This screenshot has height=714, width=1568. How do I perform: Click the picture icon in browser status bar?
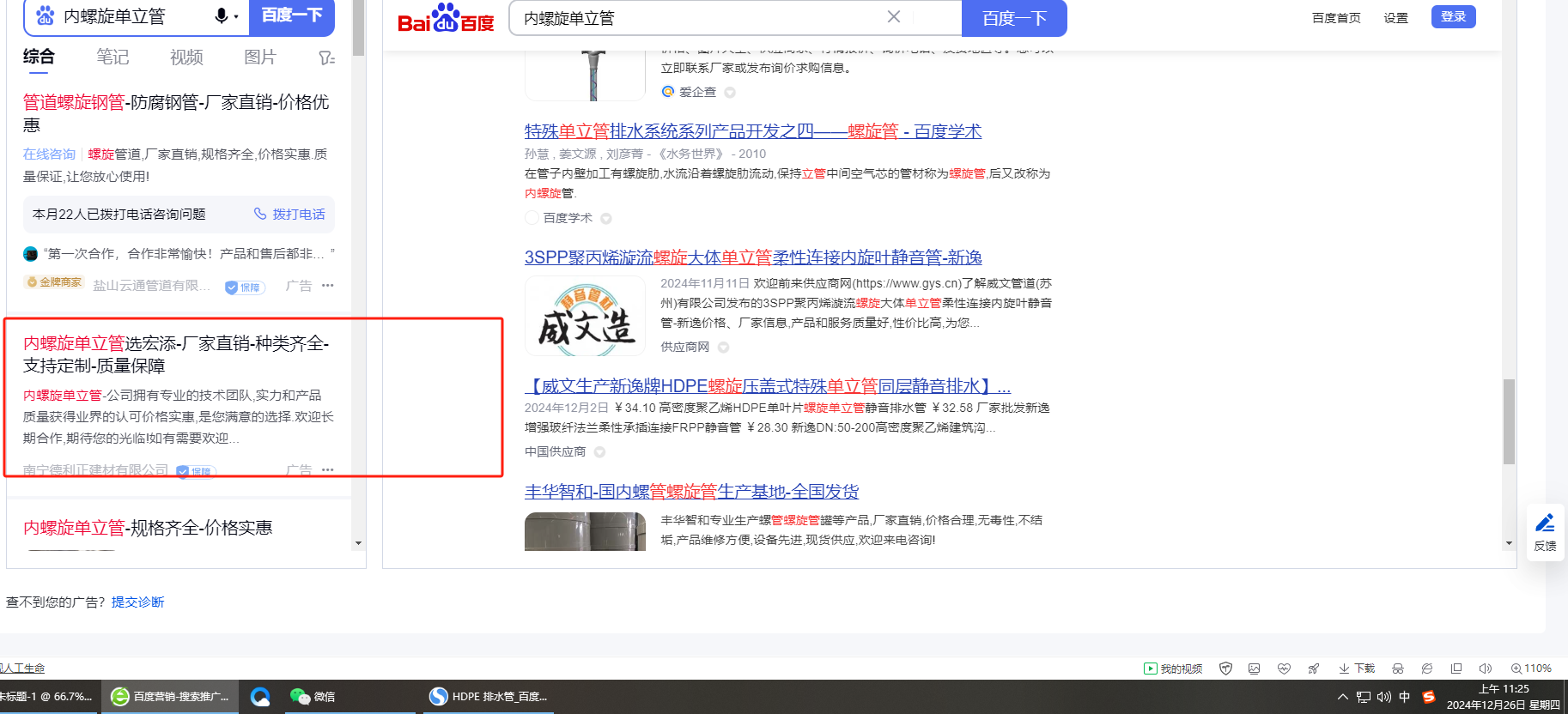click(x=1255, y=669)
